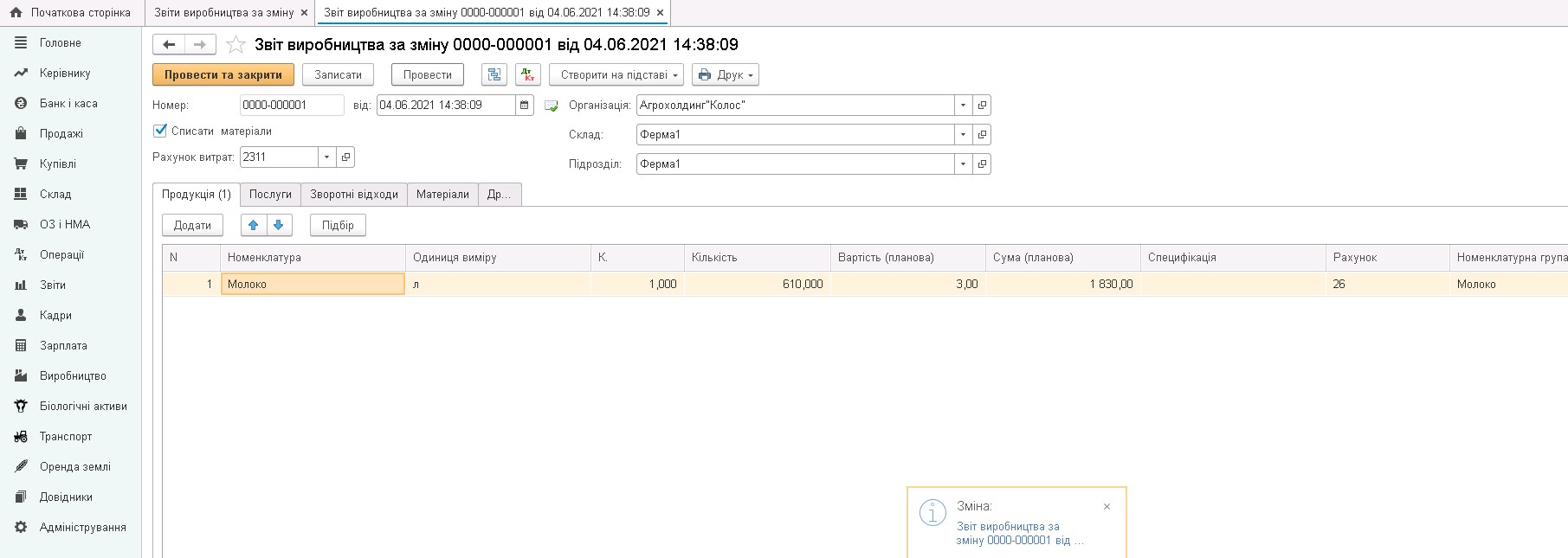Move row up with blue up arrow
This screenshot has width=1568, height=558.
[254, 225]
